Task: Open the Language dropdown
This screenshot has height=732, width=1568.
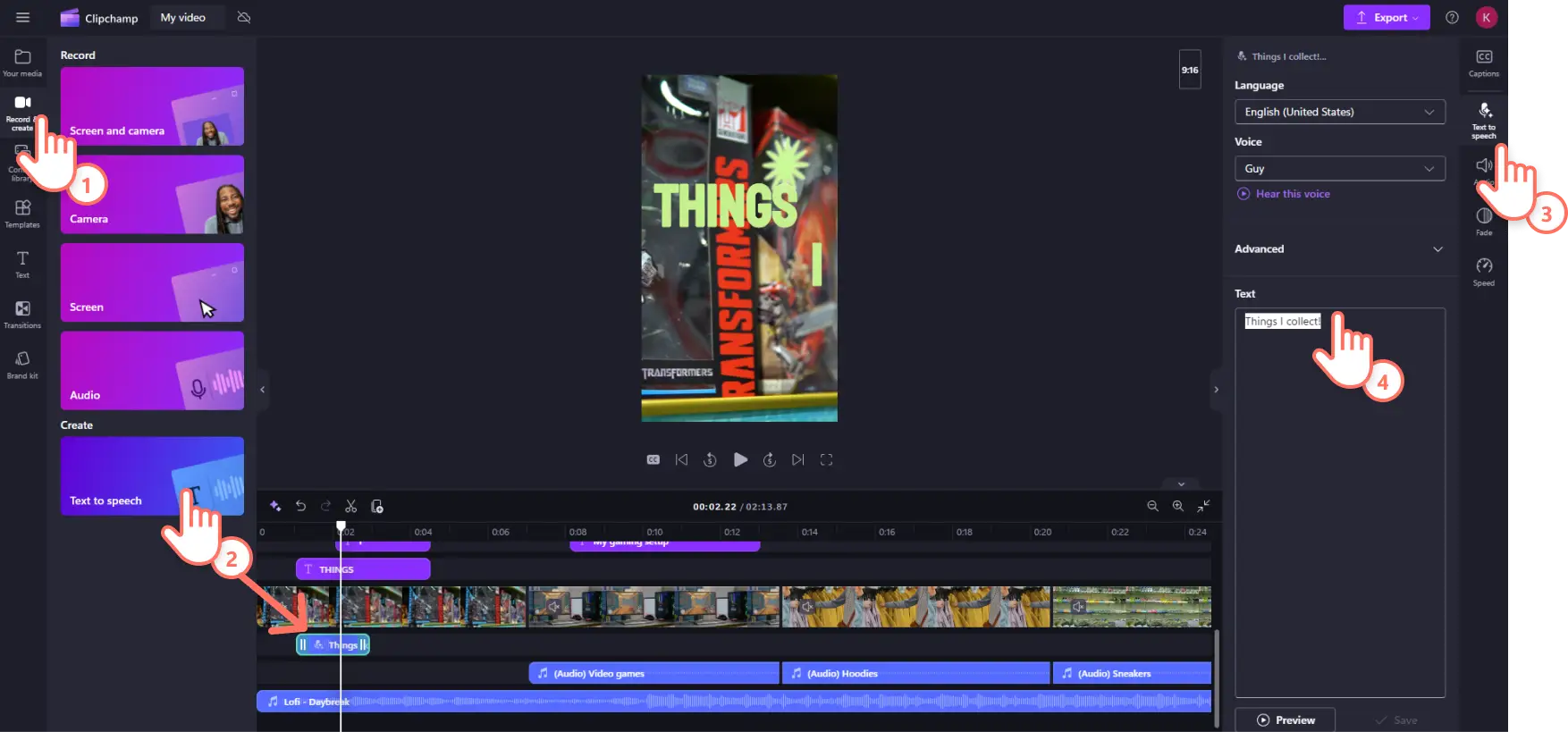Action: [1339, 112]
